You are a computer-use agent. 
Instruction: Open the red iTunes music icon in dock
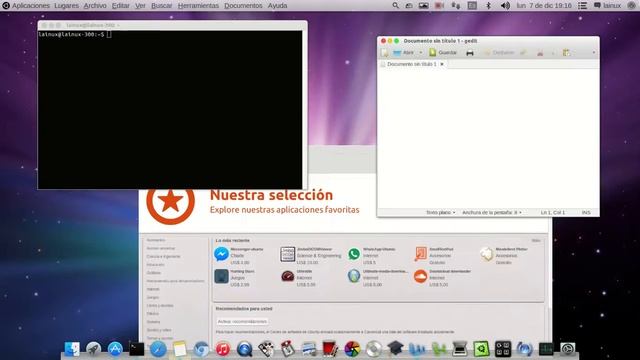[223, 349]
